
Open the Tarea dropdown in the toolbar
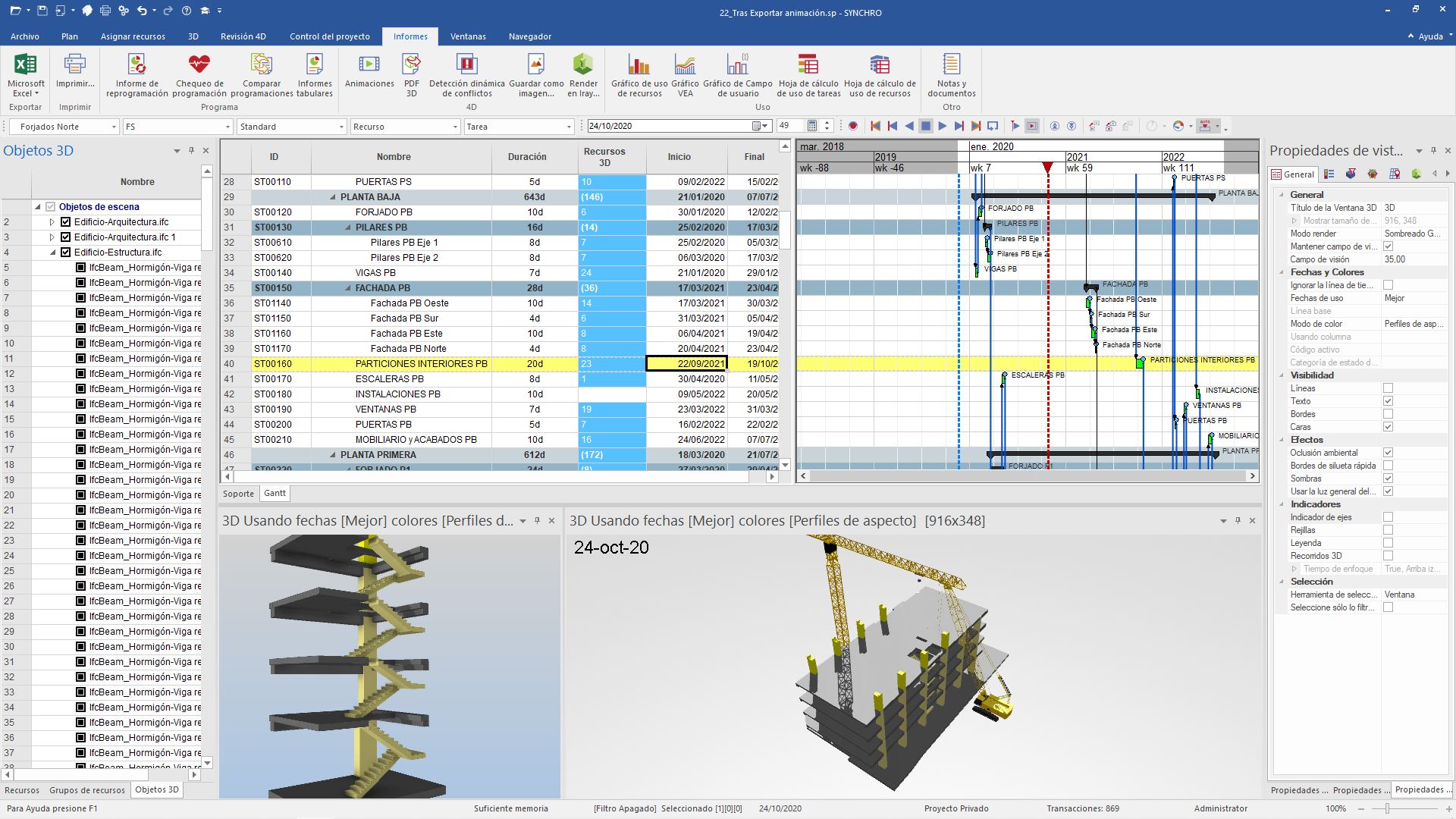[x=570, y=126]
